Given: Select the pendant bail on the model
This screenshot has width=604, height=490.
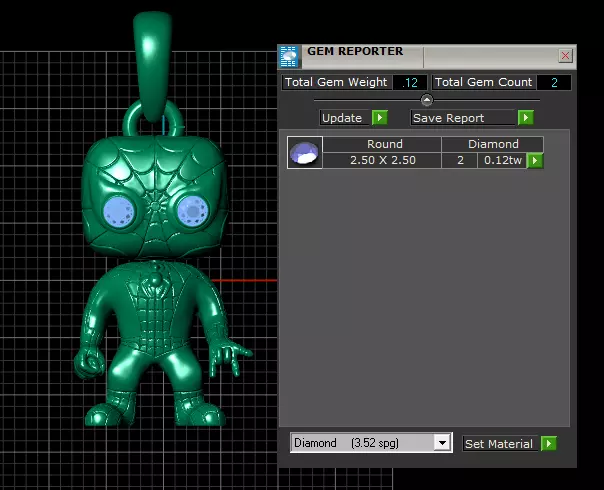Looking at the screenshot, I should tap(153, 66).
